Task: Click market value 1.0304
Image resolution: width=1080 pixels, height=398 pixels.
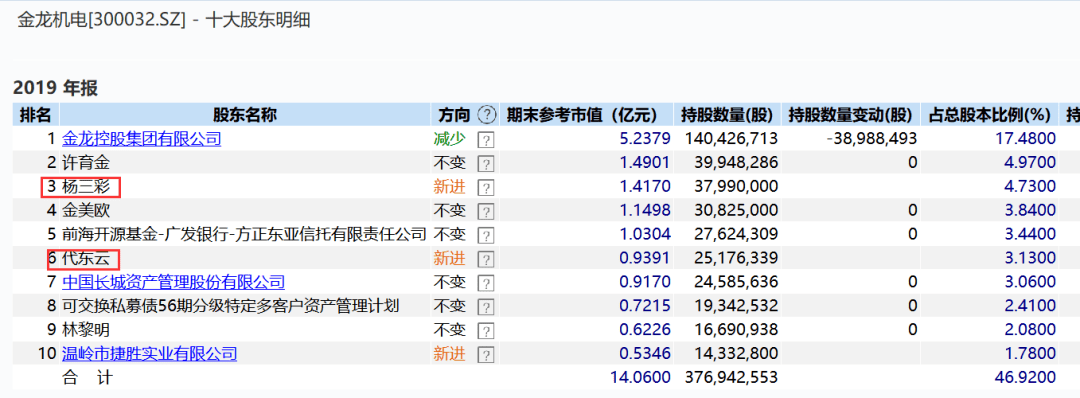Action: (645, 234)
